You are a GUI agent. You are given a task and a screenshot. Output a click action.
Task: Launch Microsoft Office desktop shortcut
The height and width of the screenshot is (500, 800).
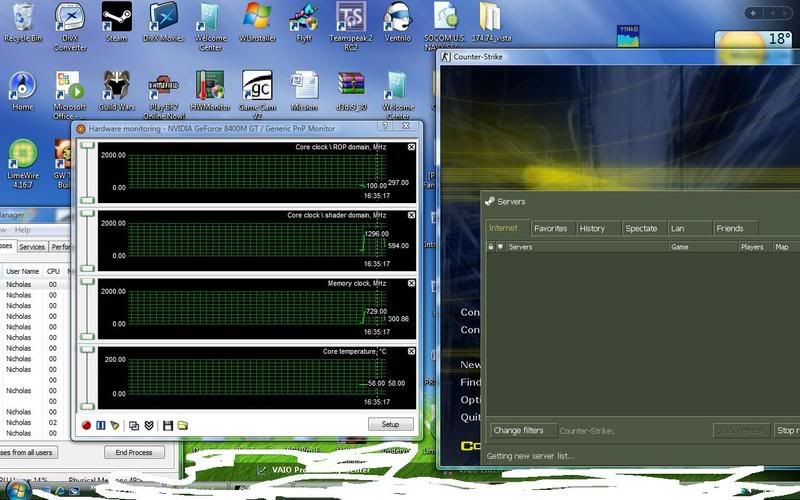[x=69, y=95]
